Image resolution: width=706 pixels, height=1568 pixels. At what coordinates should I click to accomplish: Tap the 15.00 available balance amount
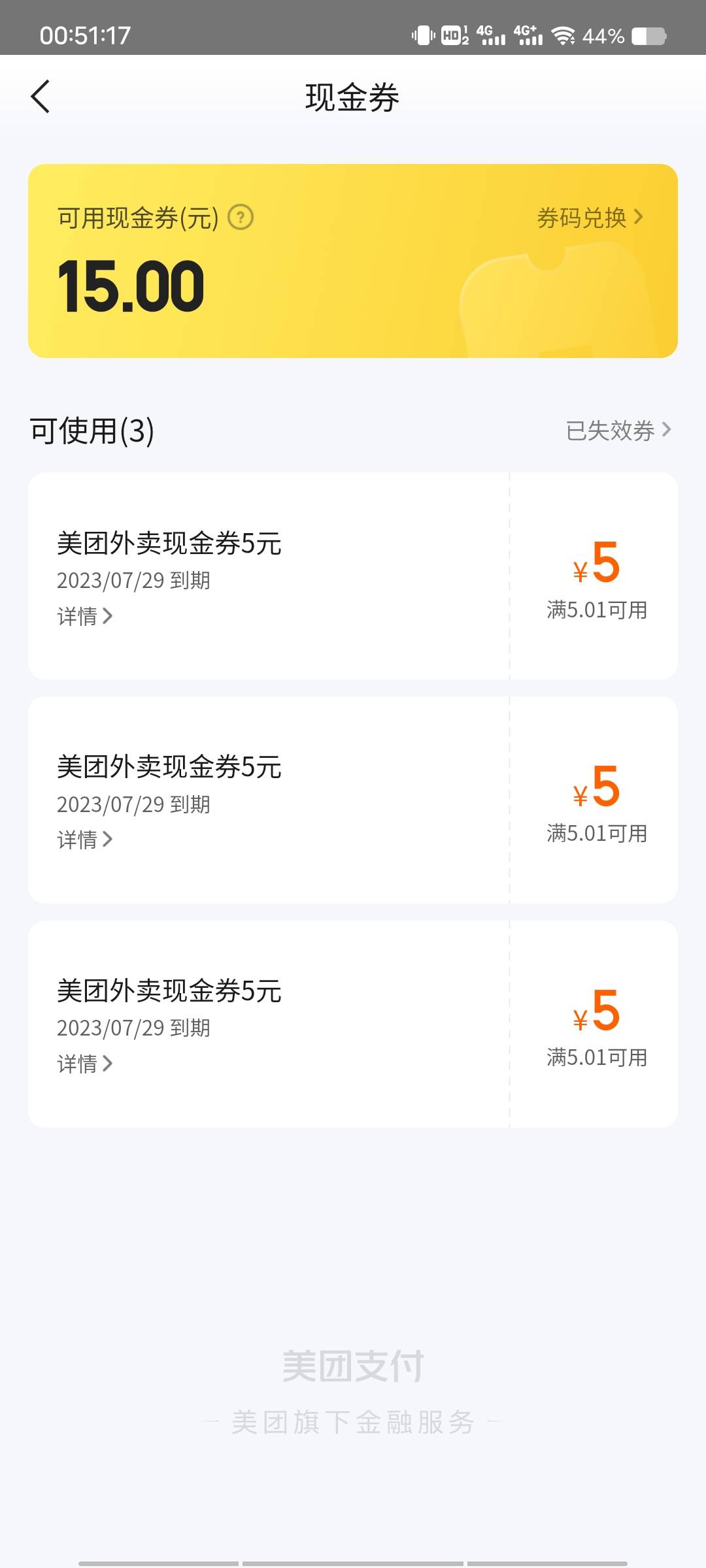coord(131,286)
